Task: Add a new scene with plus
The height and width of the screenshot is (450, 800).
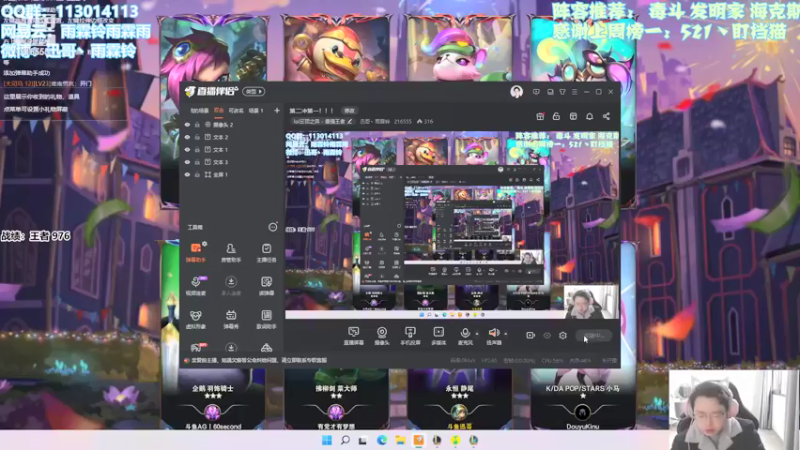Action: (277, 110)
